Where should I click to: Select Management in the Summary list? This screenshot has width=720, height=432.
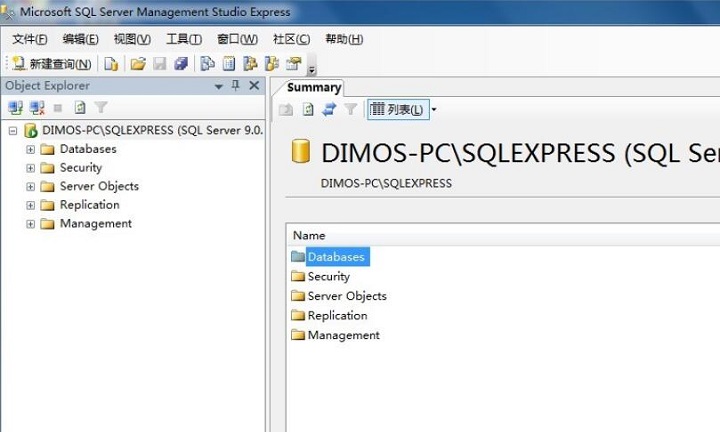pos(343,335)
